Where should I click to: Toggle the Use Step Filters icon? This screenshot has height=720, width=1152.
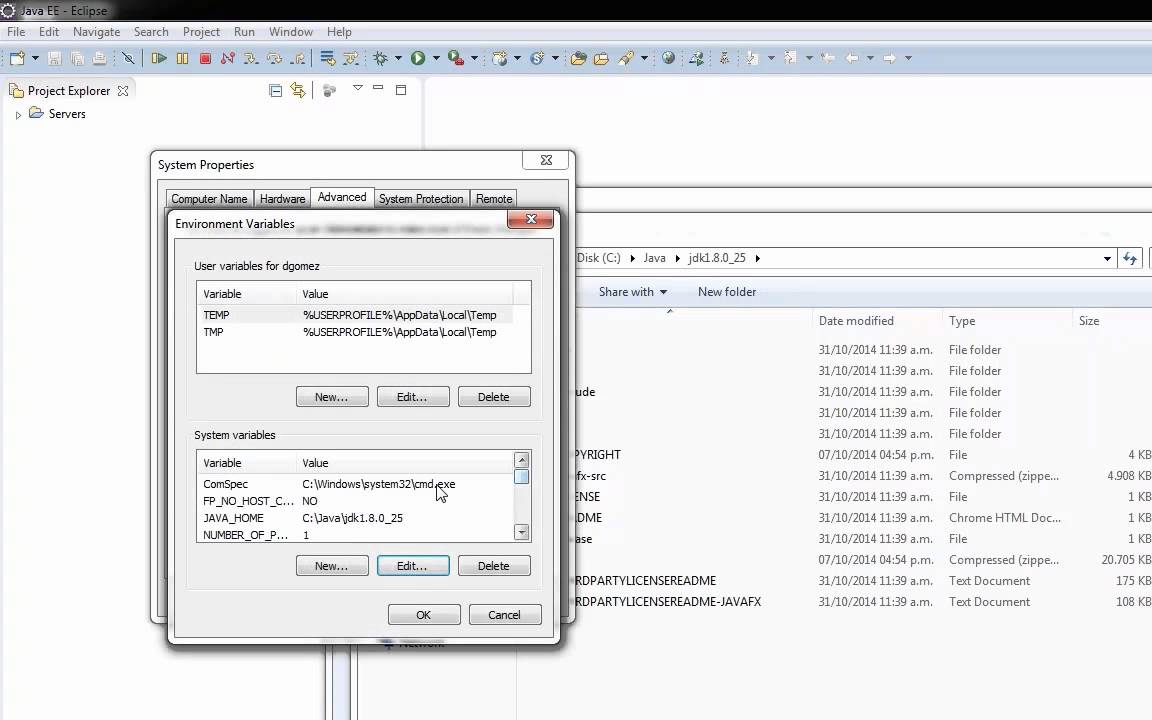pos(351,58)
